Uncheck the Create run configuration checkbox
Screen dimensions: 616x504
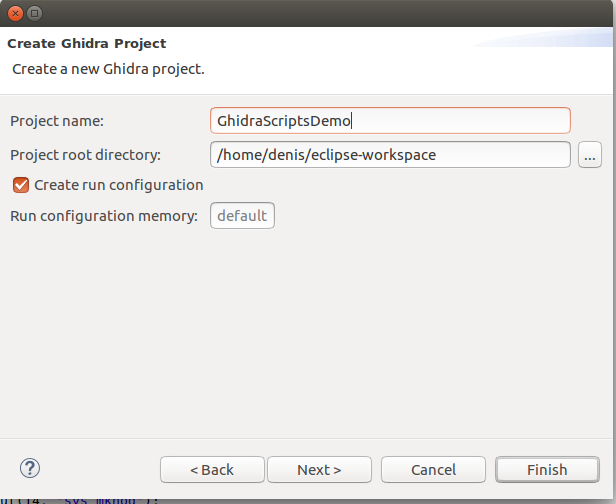(20, 185)
